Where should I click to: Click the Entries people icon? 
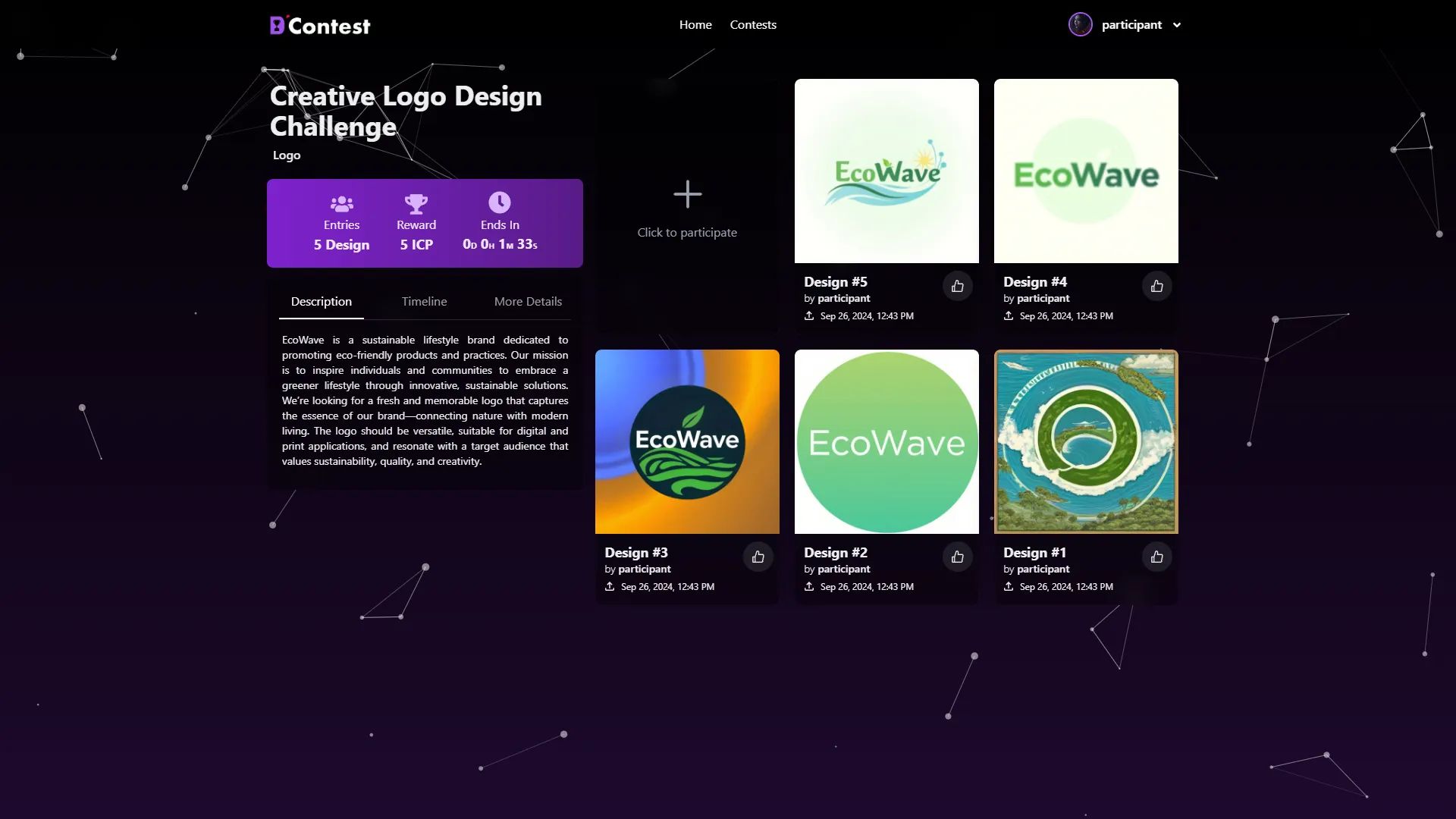click(x=341, y=204)
